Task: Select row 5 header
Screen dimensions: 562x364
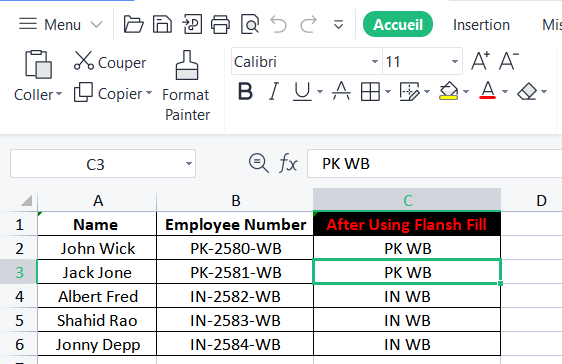Action: (19, 320)
